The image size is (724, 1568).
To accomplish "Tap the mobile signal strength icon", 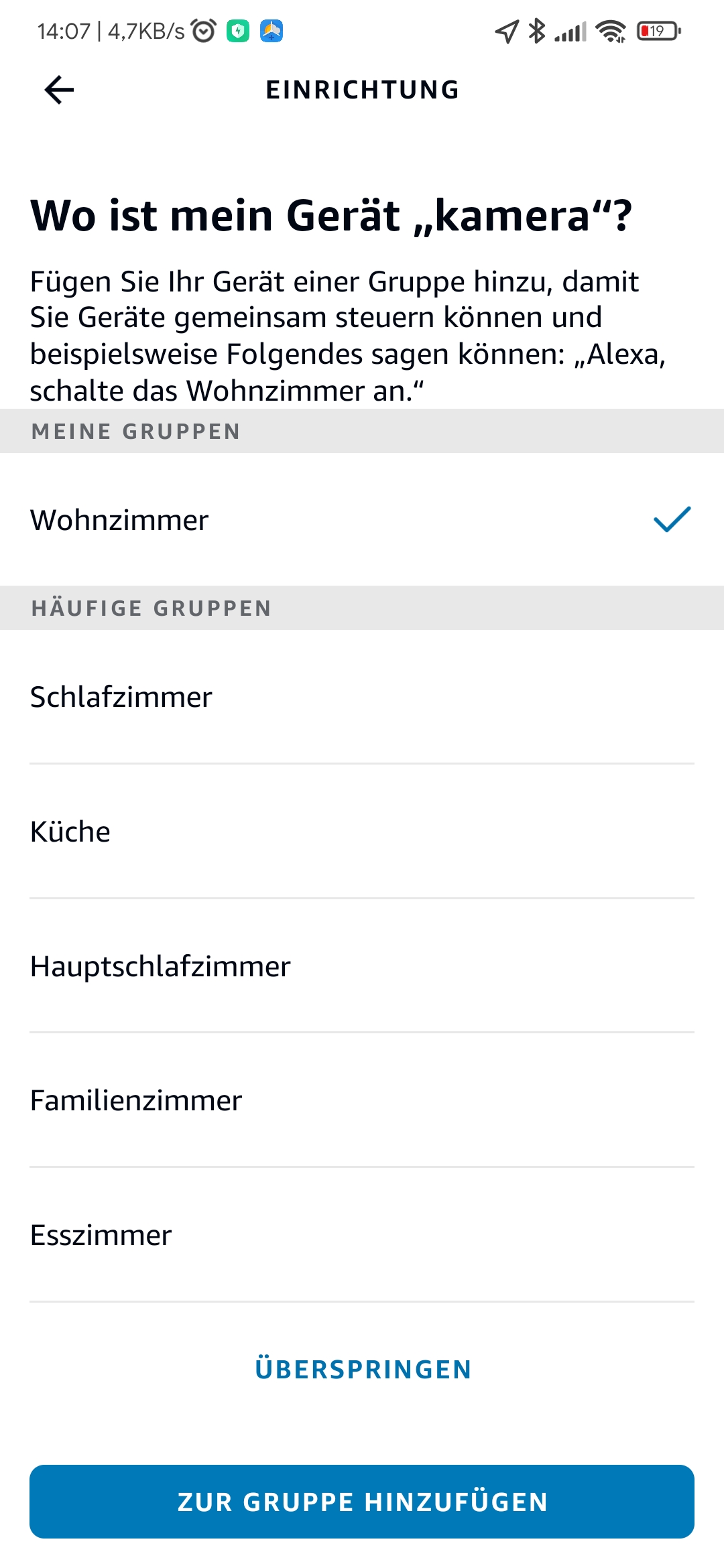I will click(570, 31).
